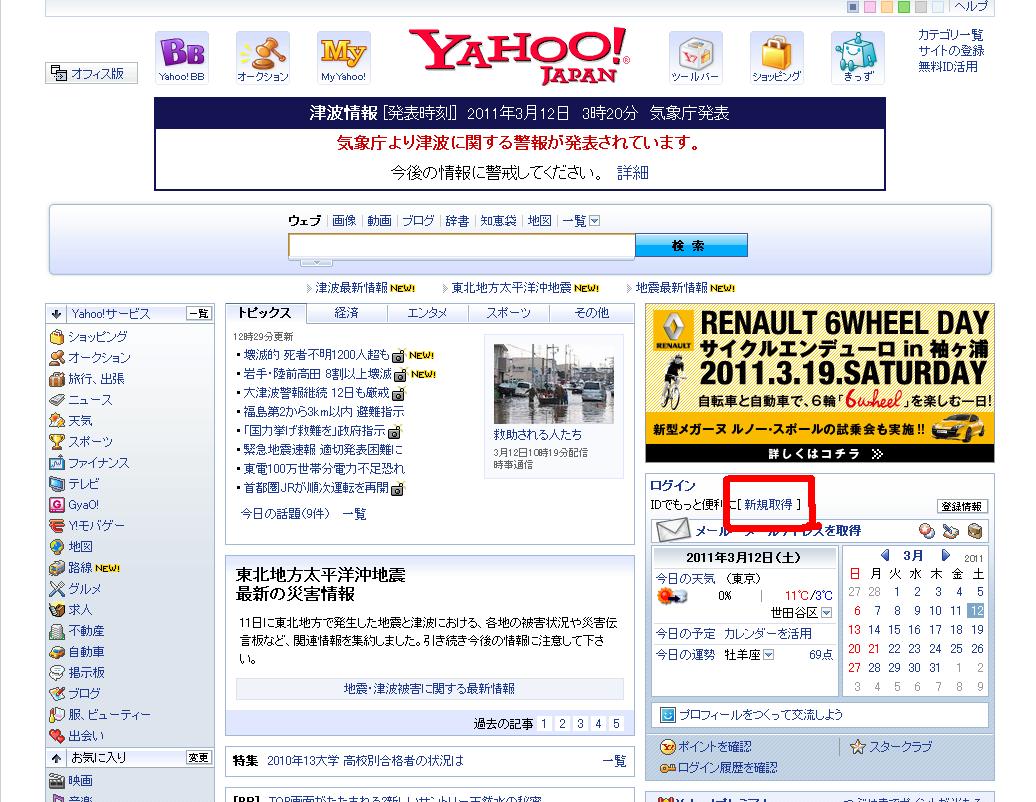Click the Y! Mobage icon in sidebar

pyautogui.click(x=57, y=526)
